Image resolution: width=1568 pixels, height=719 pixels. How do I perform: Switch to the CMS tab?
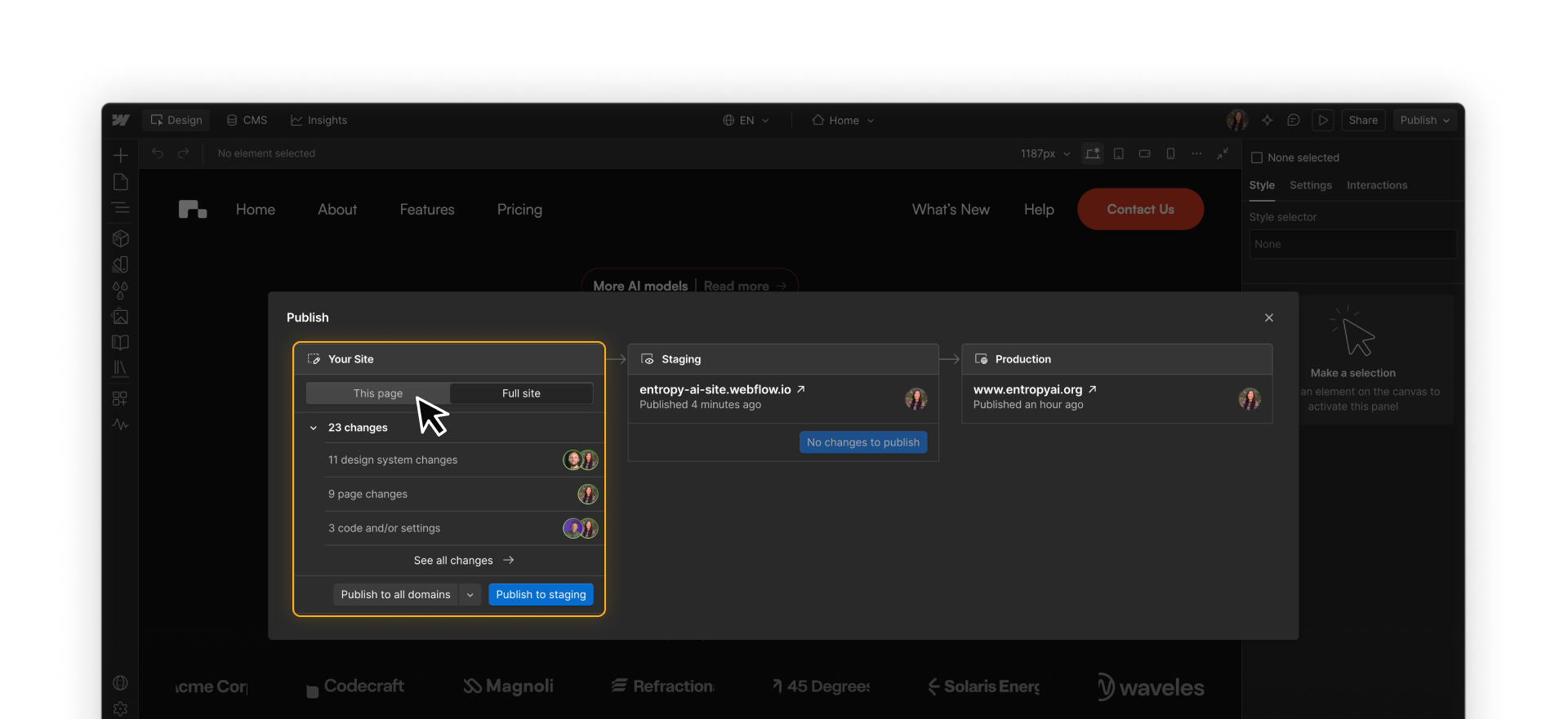pos(247,120)
